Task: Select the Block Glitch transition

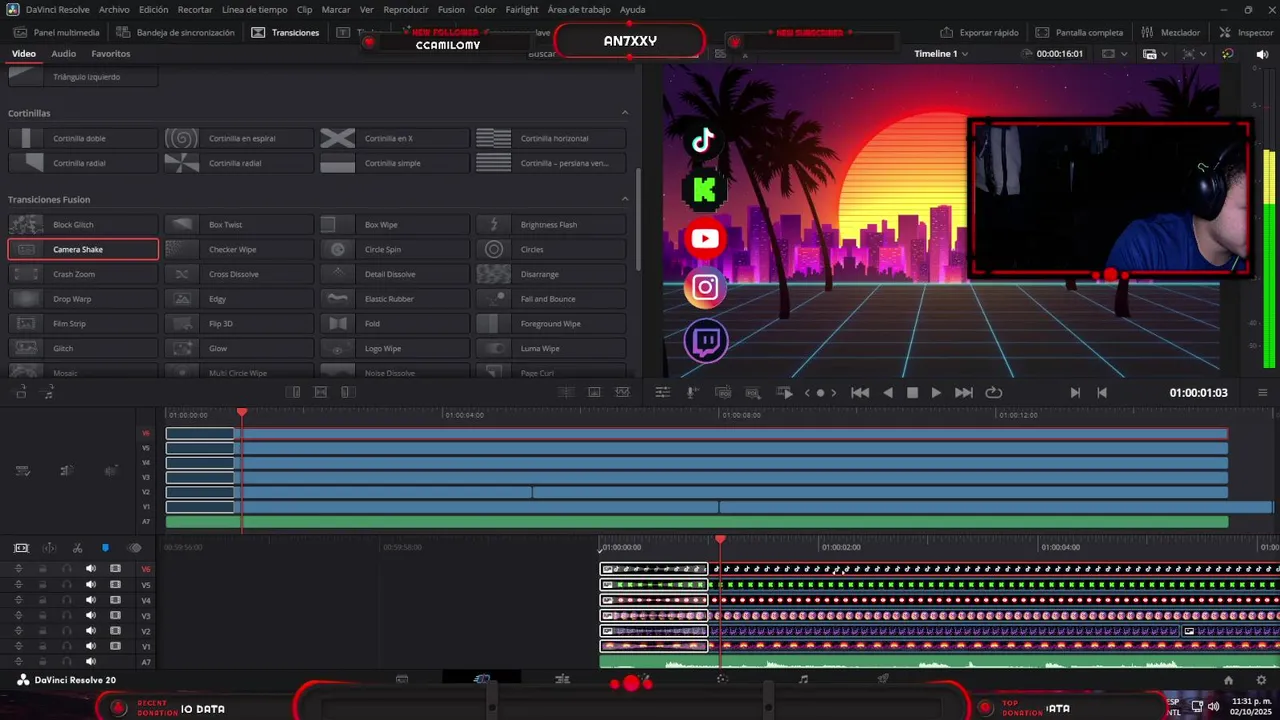Action: 83,224
